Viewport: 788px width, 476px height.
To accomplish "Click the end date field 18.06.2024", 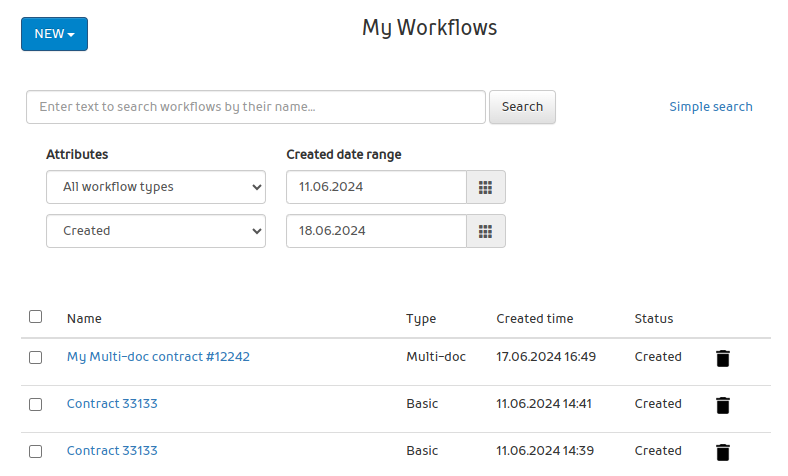I will (376, 231).
